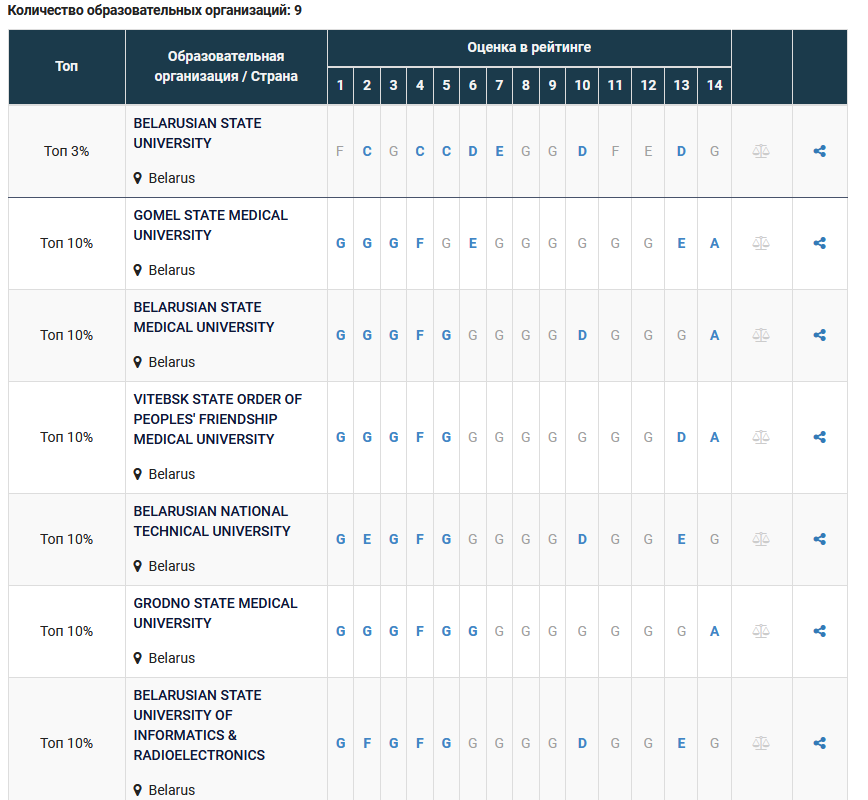Compare Vitebsk State Medical University via scales icon
This screenshot has width=868, height=800.
click(x=761, y=437)
